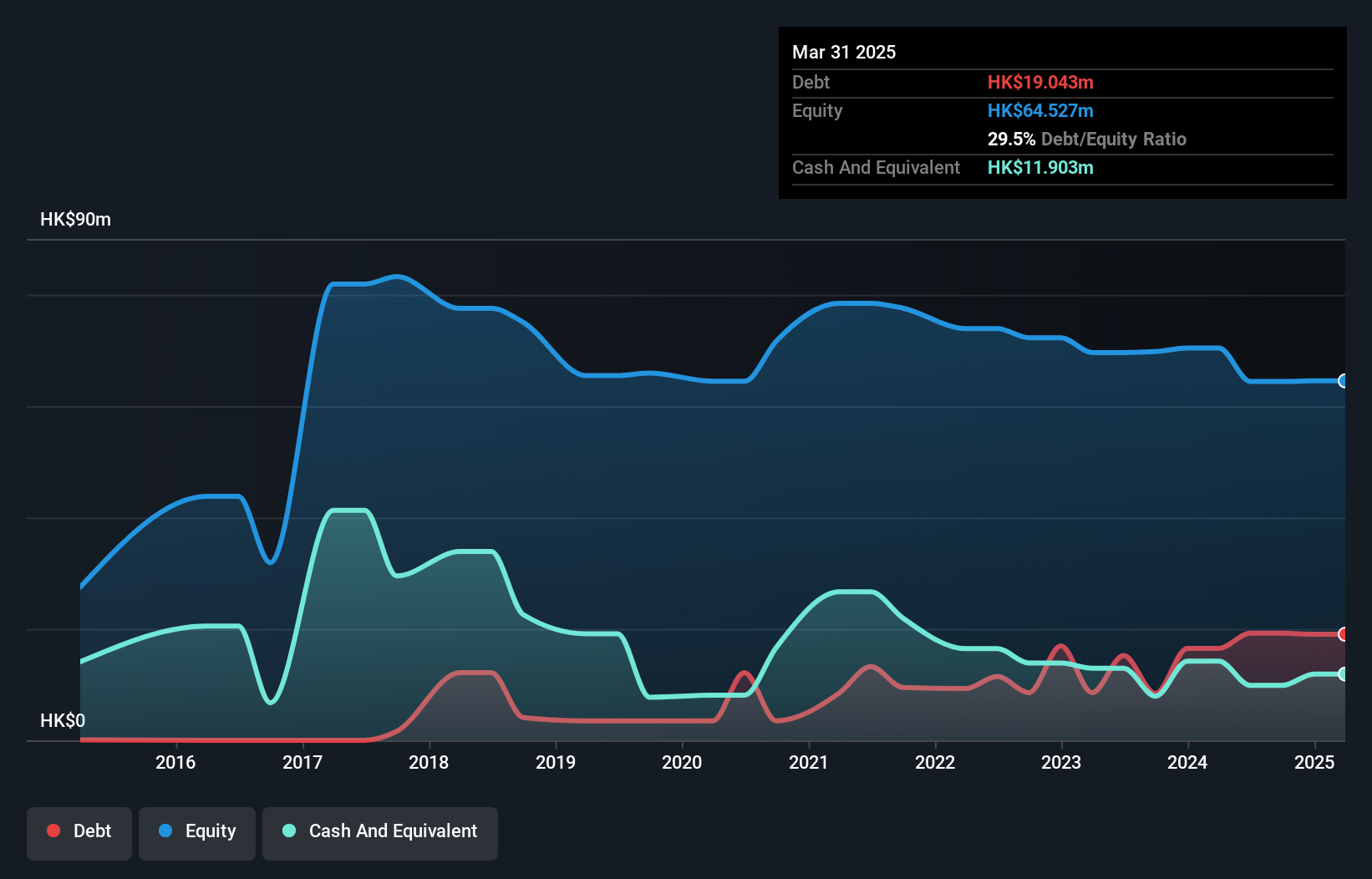Select the 2025 year label on the axis
The width and height of the screenshot is (1372, 879).
coord(1314,762)
